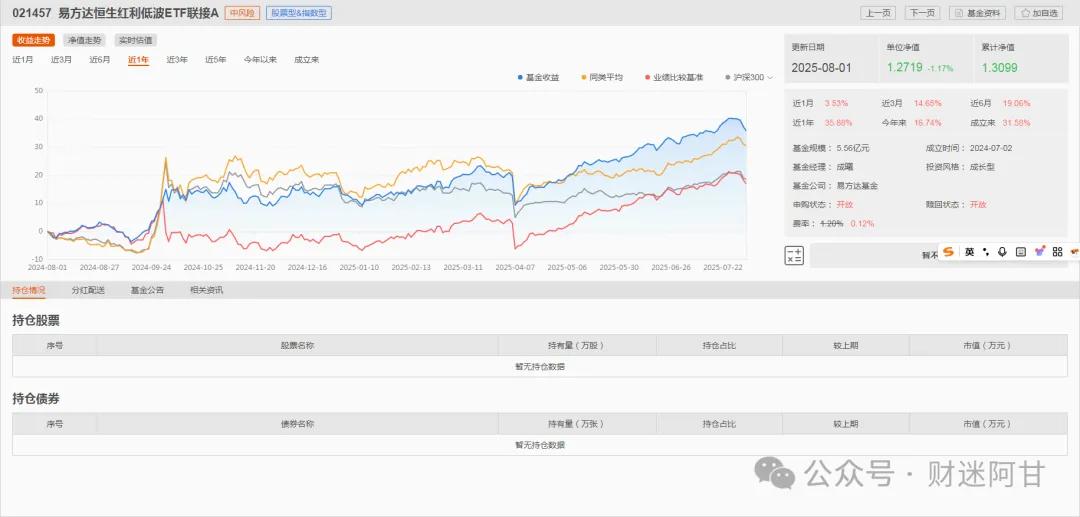Click 债券名称 column header in bond table
The image size is (1080, 517).
point(298,424)
